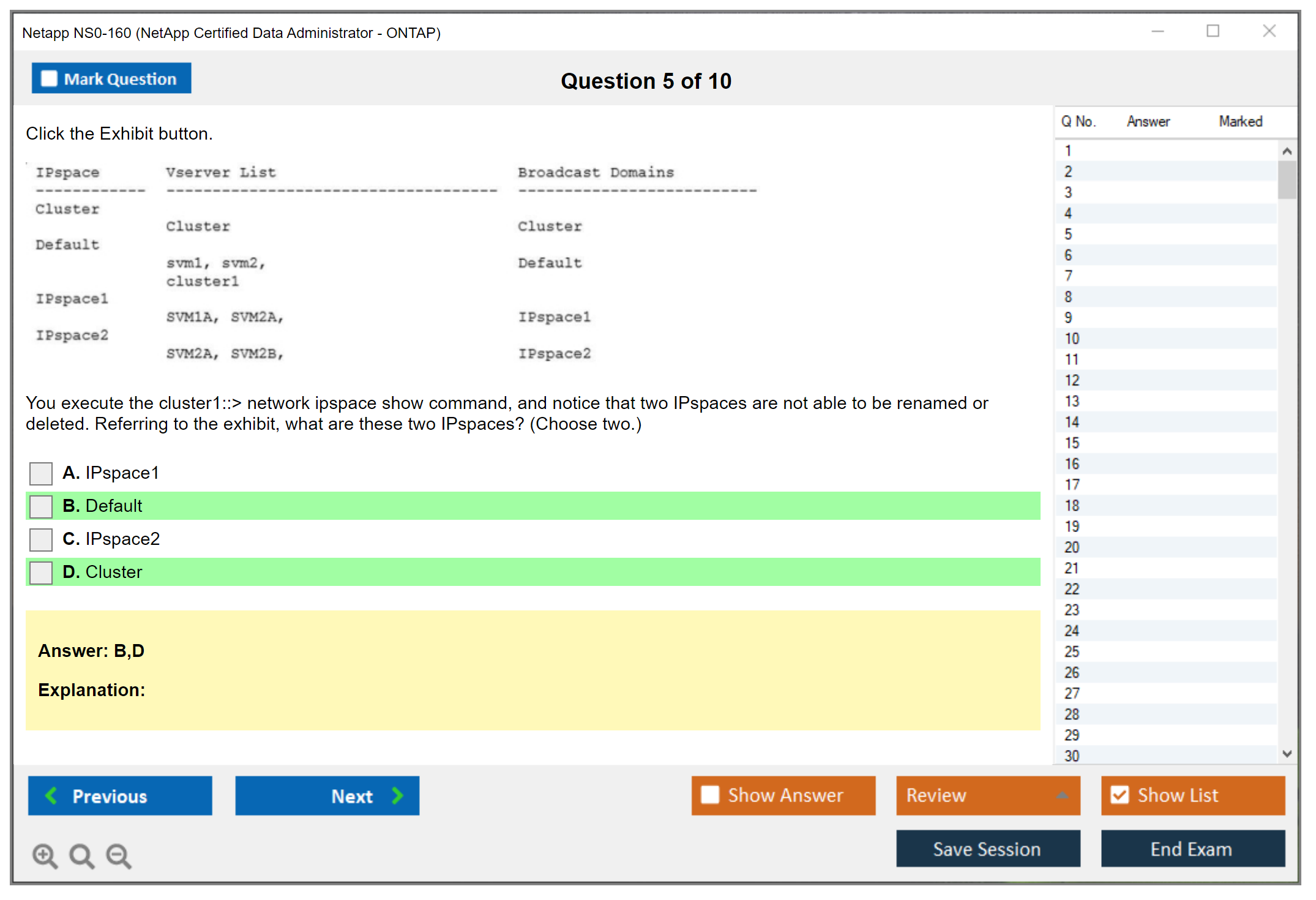
Task: Check option D Cluster
Action: tap(41, 572)
